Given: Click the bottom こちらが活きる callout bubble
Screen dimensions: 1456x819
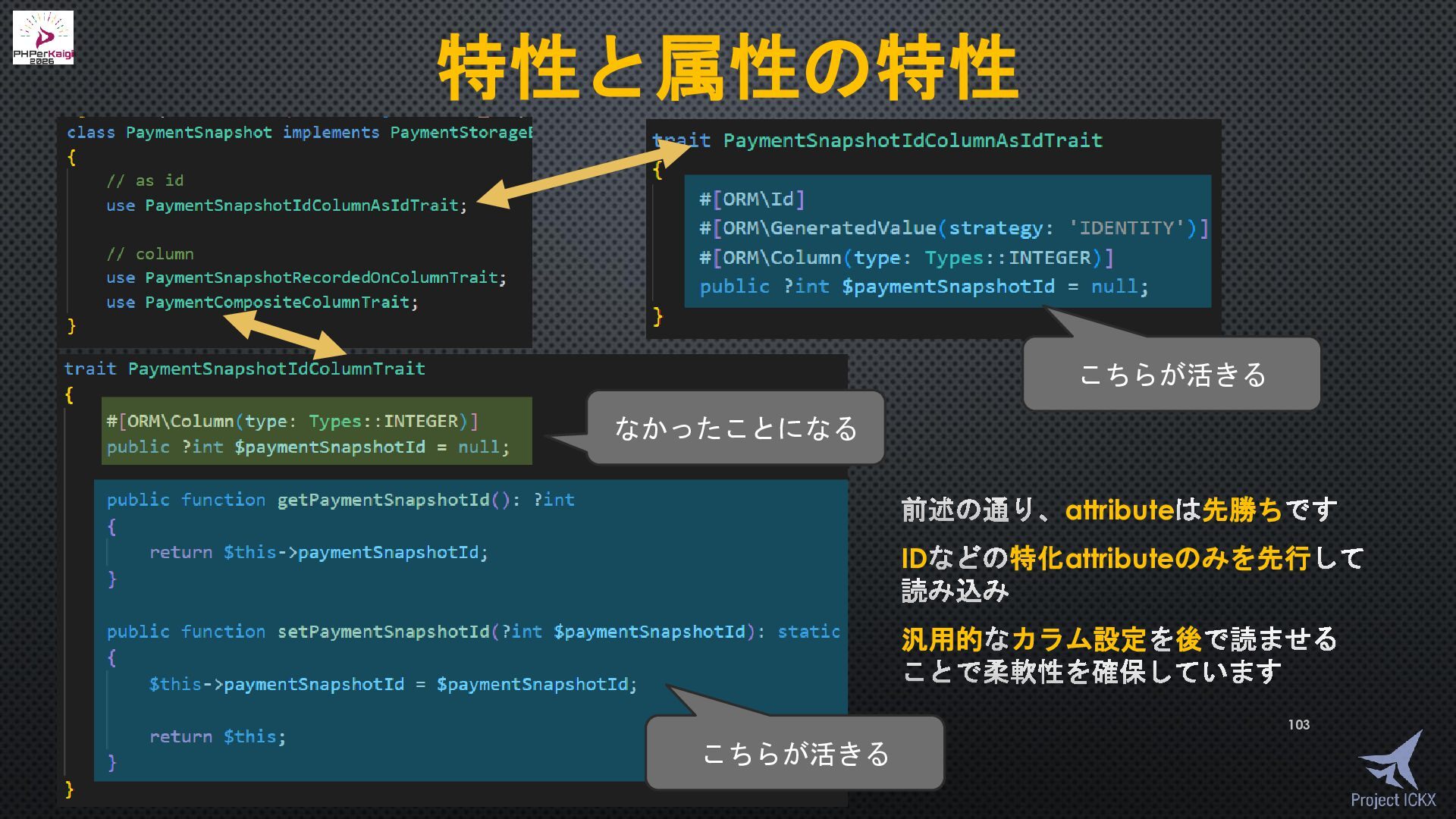Looking at the screenshot, I should (795, 753).
